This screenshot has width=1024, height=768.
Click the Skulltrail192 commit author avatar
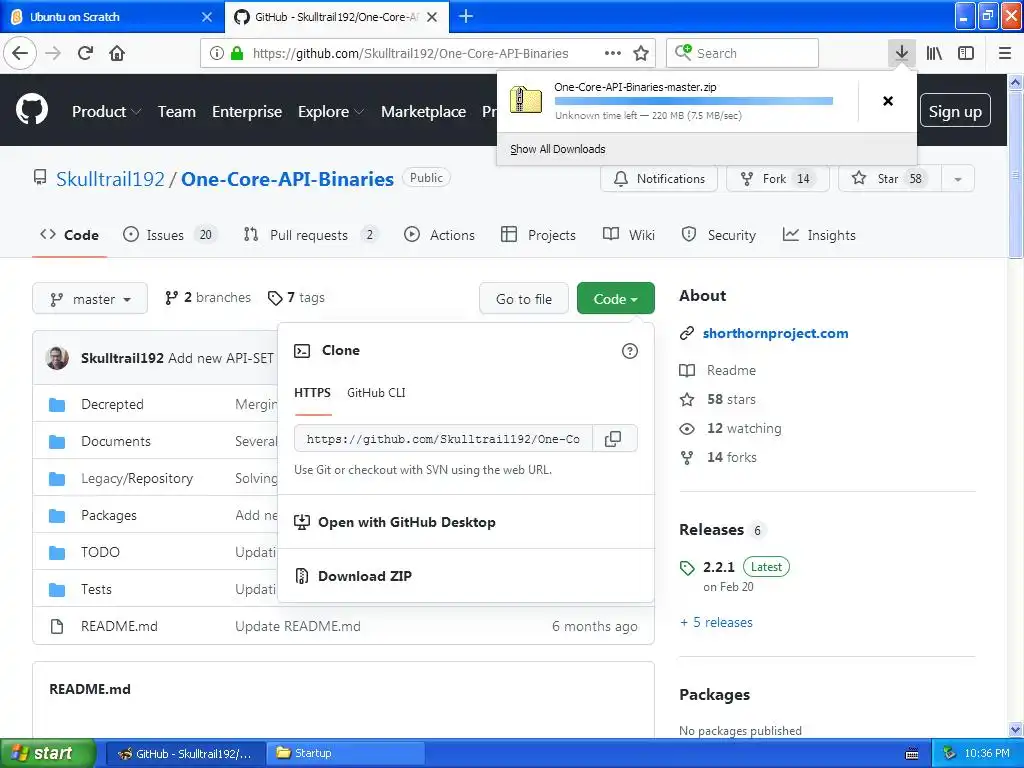[x=57, y=358]
